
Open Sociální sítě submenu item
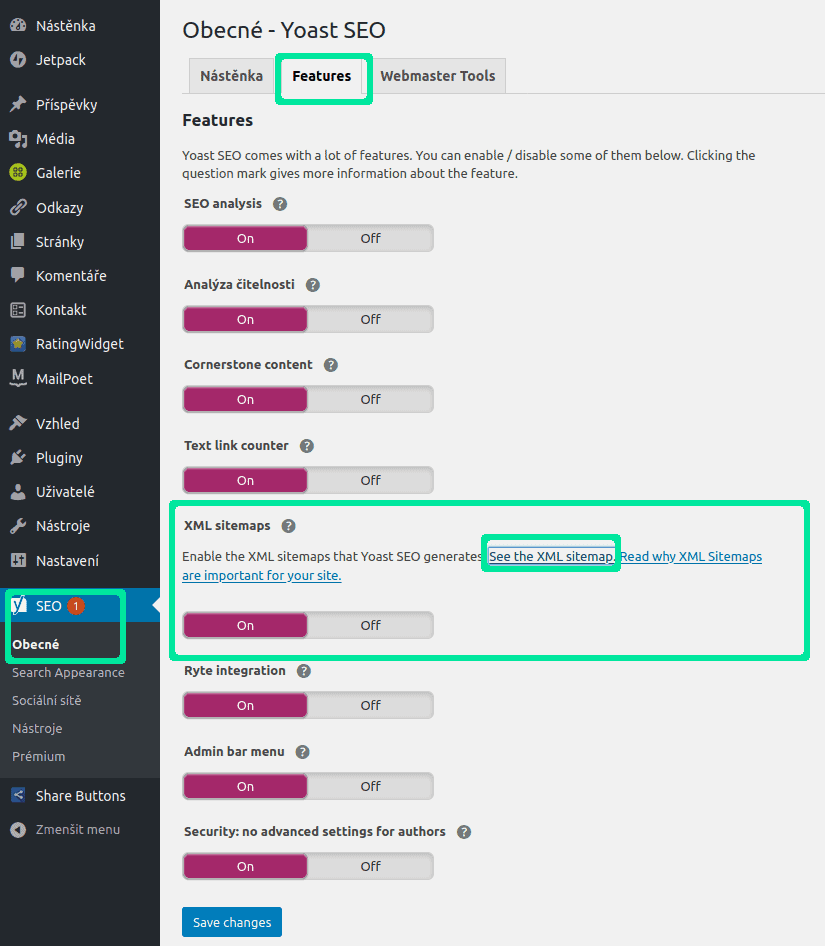[x=46, y=700]
